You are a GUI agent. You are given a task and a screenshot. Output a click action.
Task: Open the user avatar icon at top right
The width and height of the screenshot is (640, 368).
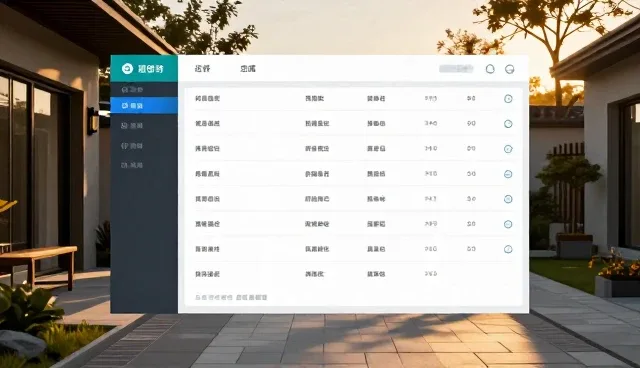pyautogui.click(x=509, y=69)
